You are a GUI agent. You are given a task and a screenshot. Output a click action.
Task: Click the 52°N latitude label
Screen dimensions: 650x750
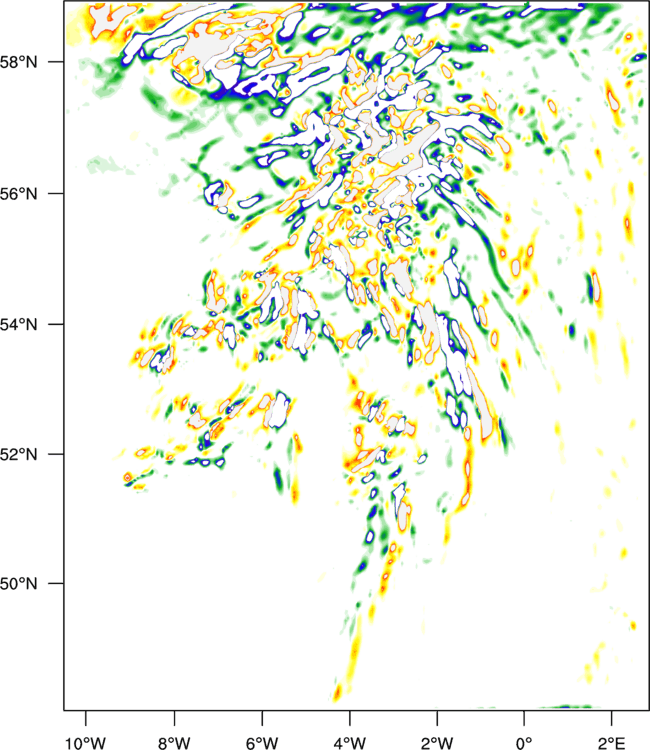(x=19, y=454)
